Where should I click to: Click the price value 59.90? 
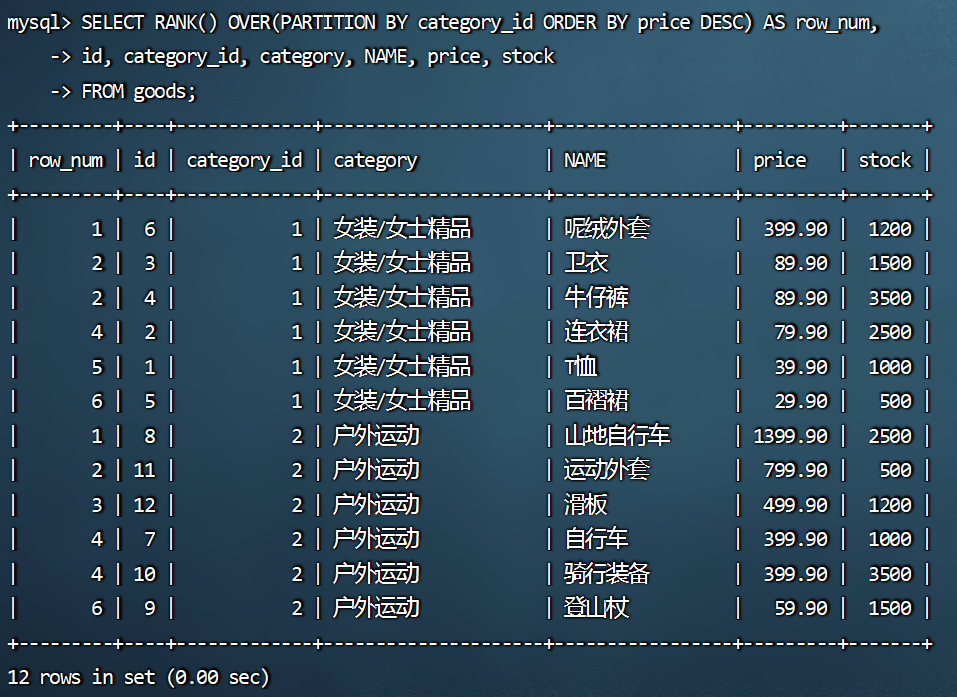[x=801, y=608]
